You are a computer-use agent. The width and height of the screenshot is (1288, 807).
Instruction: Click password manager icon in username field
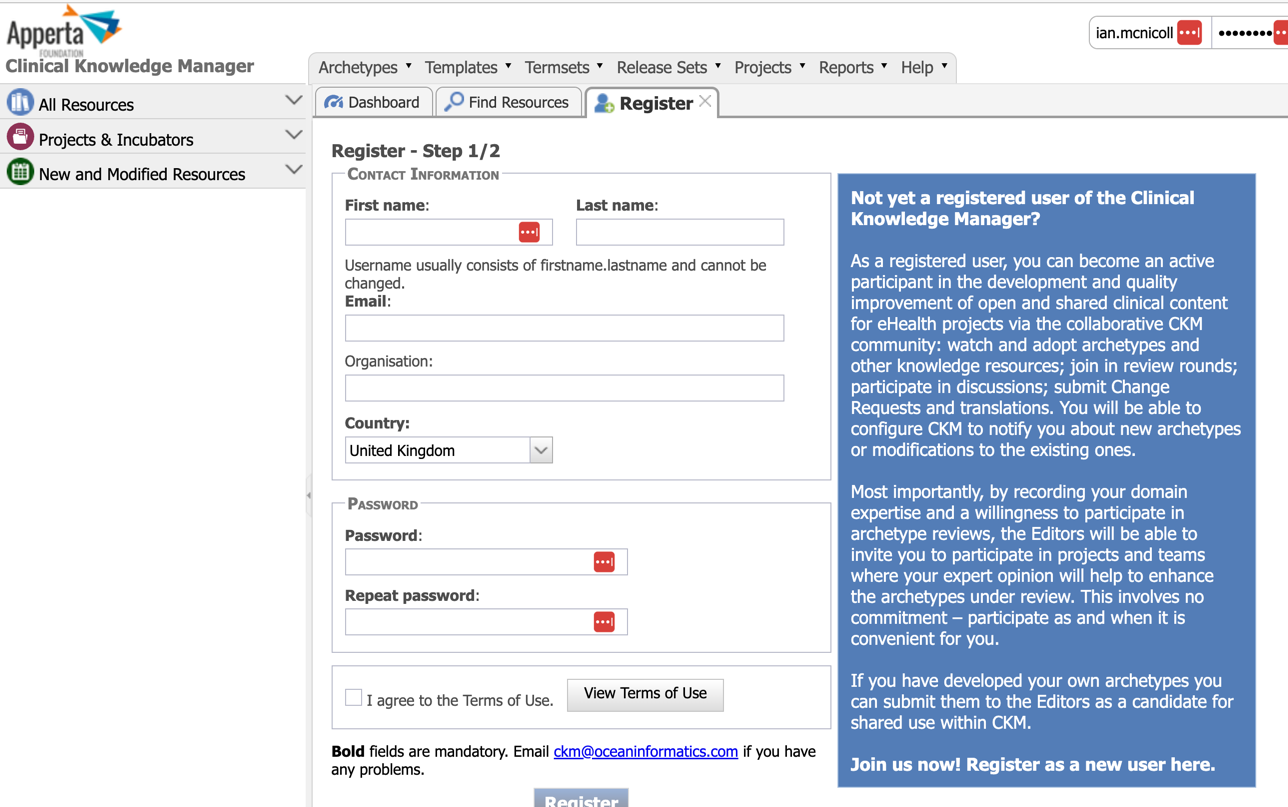pyautogui.click(x=1189, y=33)
